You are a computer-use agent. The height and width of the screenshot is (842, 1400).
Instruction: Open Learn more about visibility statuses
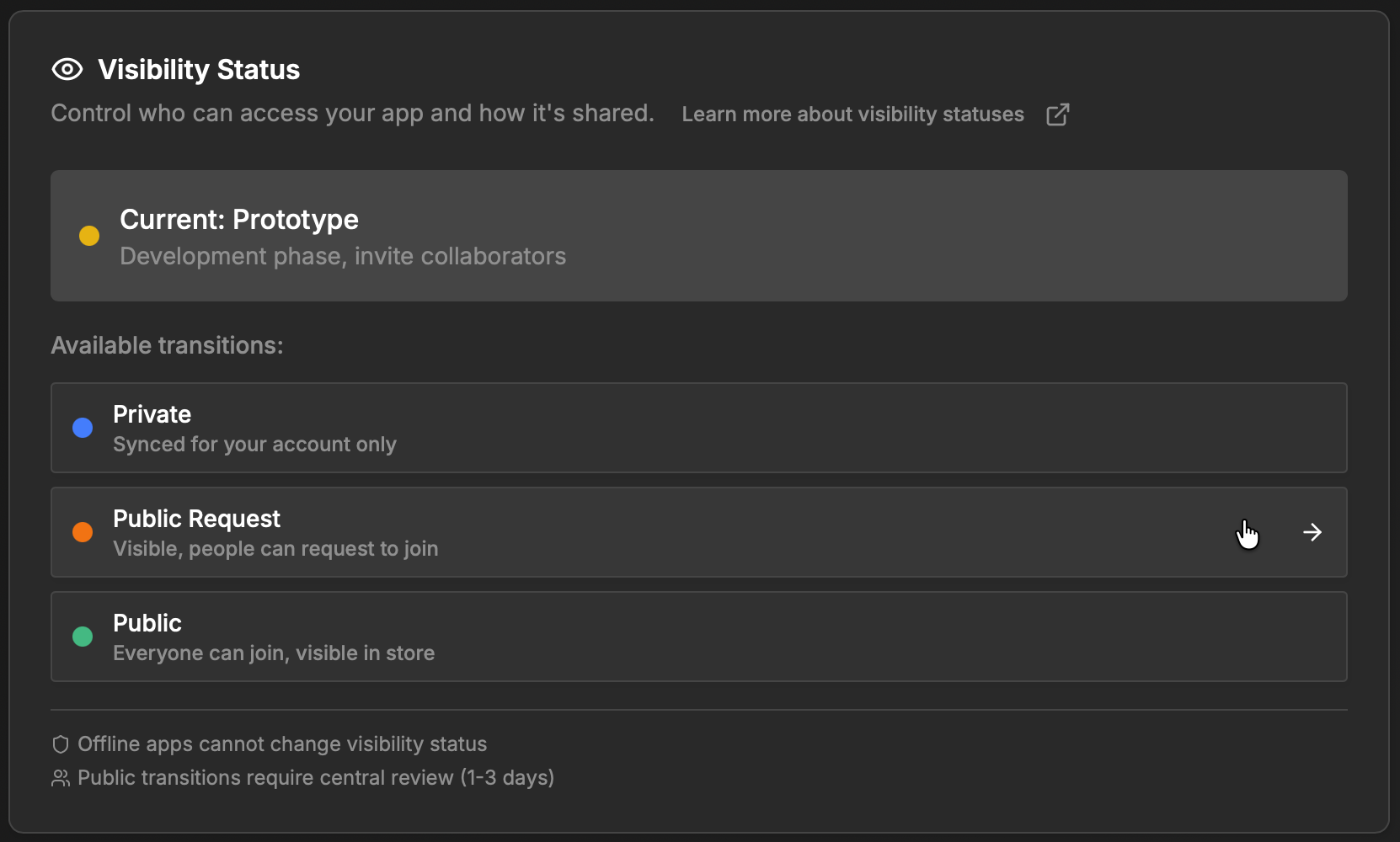click(852, 114)
